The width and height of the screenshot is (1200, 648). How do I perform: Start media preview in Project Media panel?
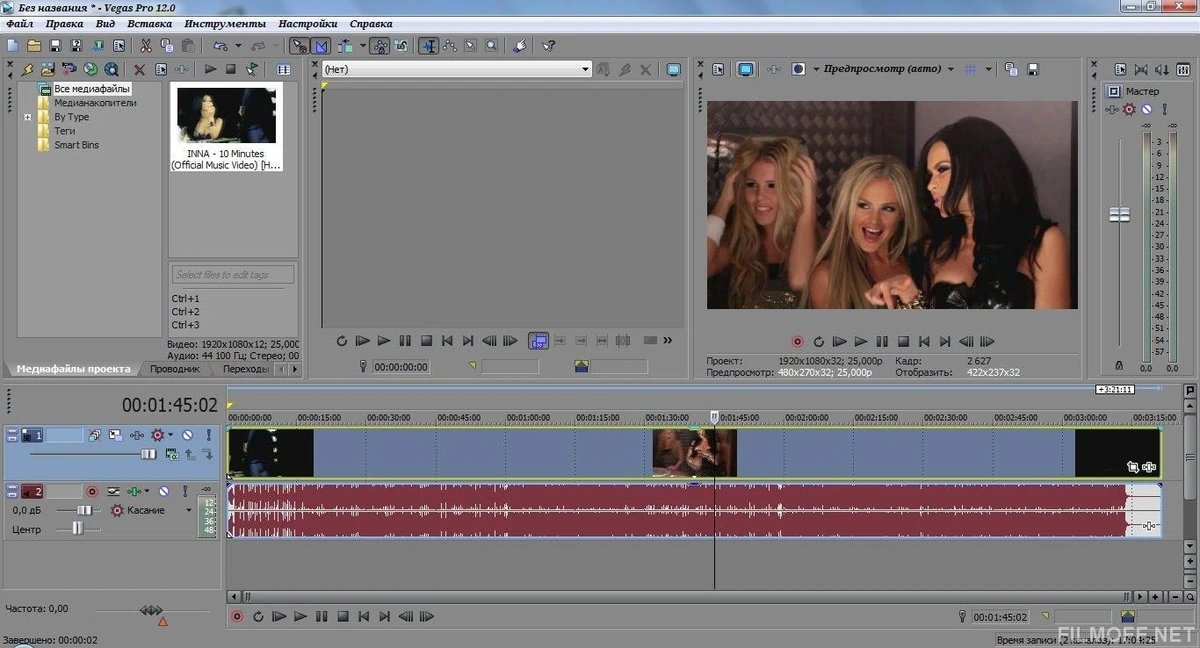[211, 69]
